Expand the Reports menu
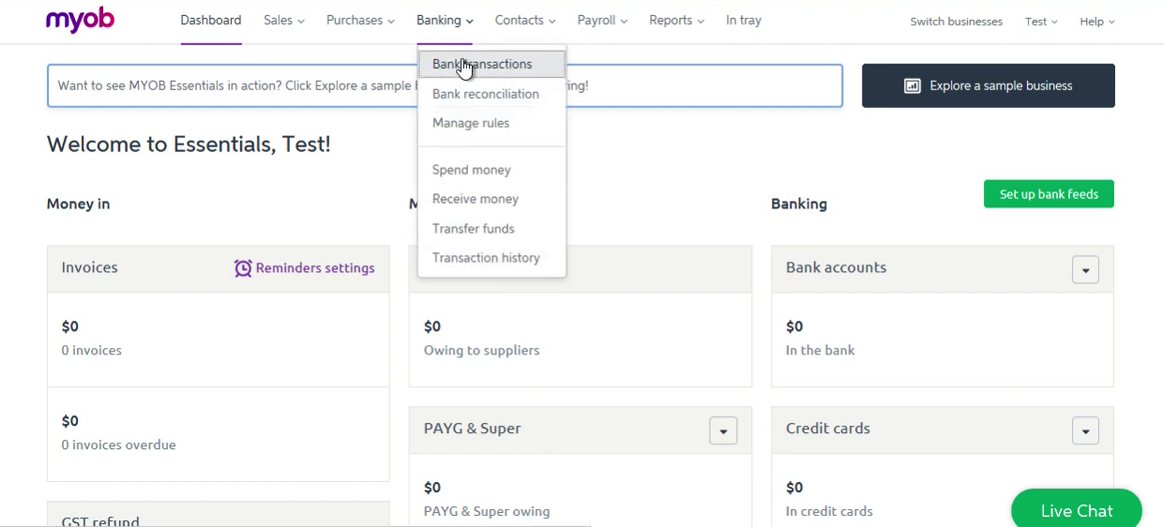 pos(677,21)
